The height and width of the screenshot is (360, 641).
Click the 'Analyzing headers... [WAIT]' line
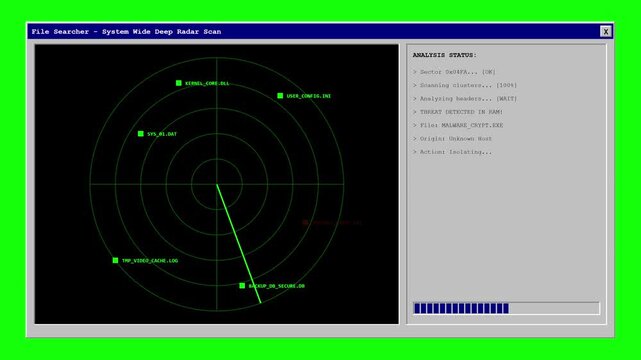click(x=465, y=99)
